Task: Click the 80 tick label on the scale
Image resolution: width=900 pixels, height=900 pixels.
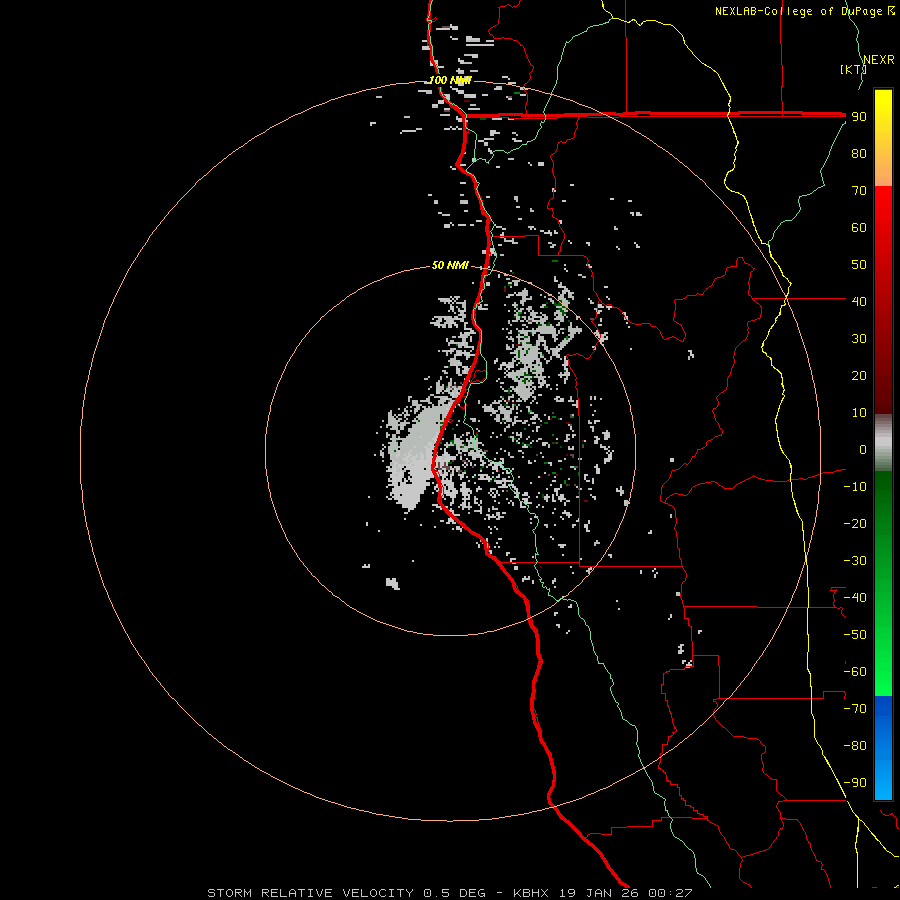Action: (859, 153)
